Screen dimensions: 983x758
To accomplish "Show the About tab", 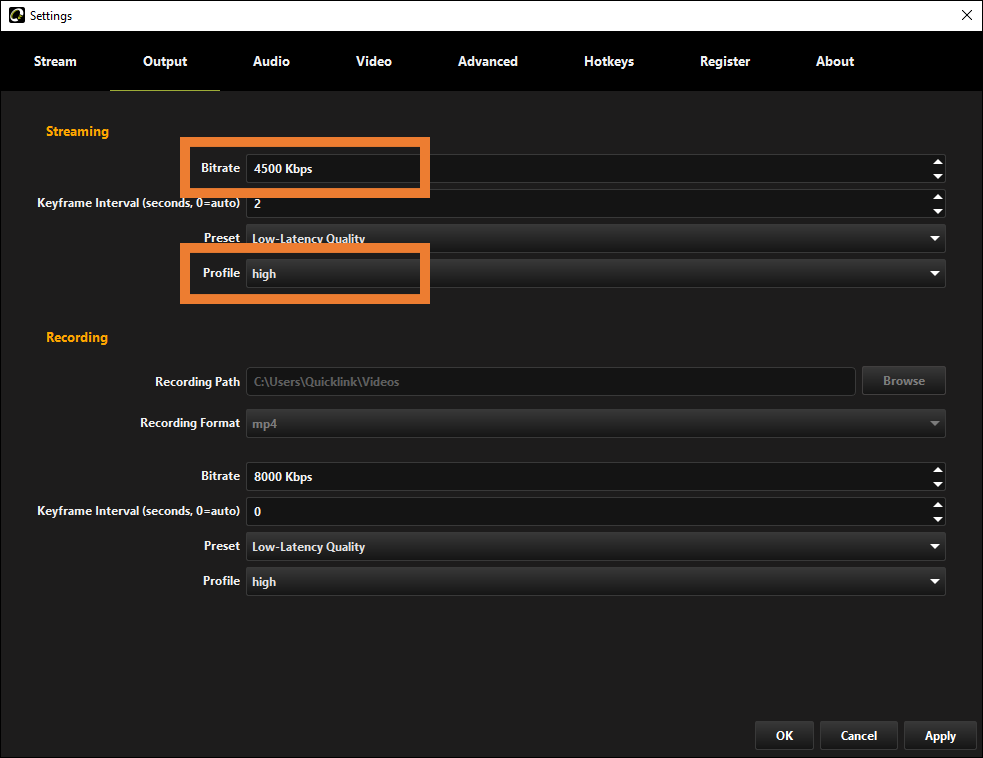I will click(x=834, y=61).
